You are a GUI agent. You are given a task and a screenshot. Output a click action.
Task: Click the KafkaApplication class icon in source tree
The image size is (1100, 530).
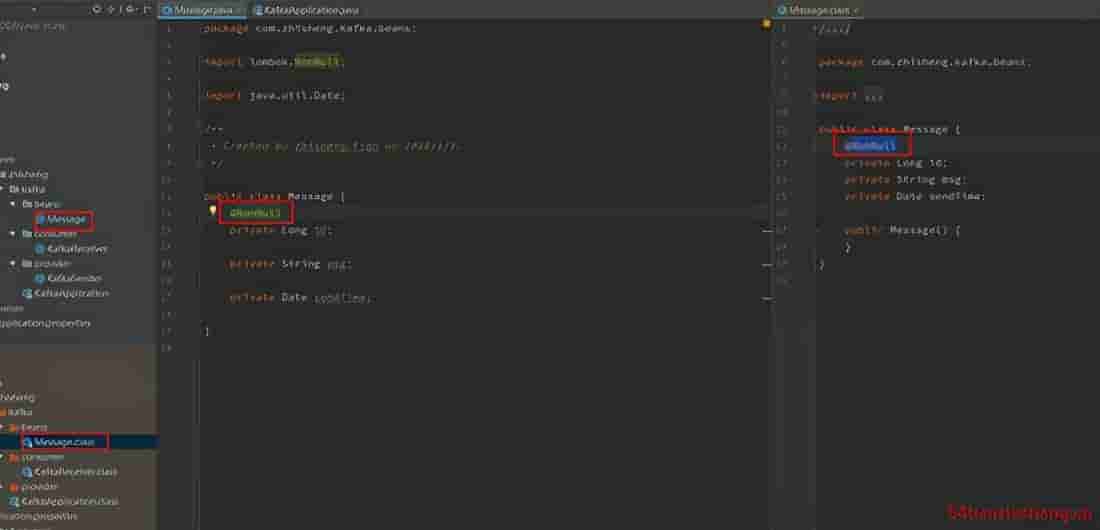(x=28, y=293)
